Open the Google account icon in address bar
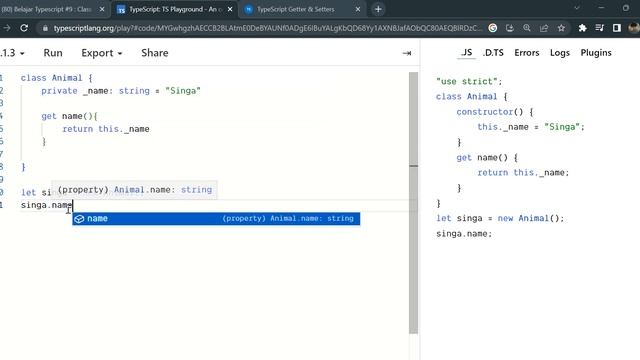This screenshot has width=640, height=360. 493,28
